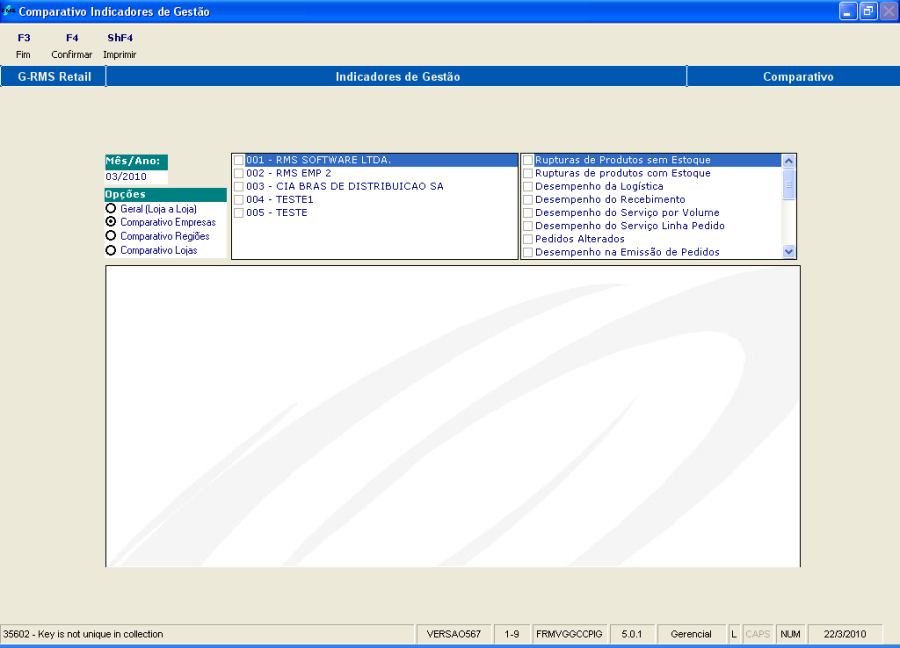900x648 pixels.
Task: Click the indicators list scroll up arrow
Action: (789, 161)
